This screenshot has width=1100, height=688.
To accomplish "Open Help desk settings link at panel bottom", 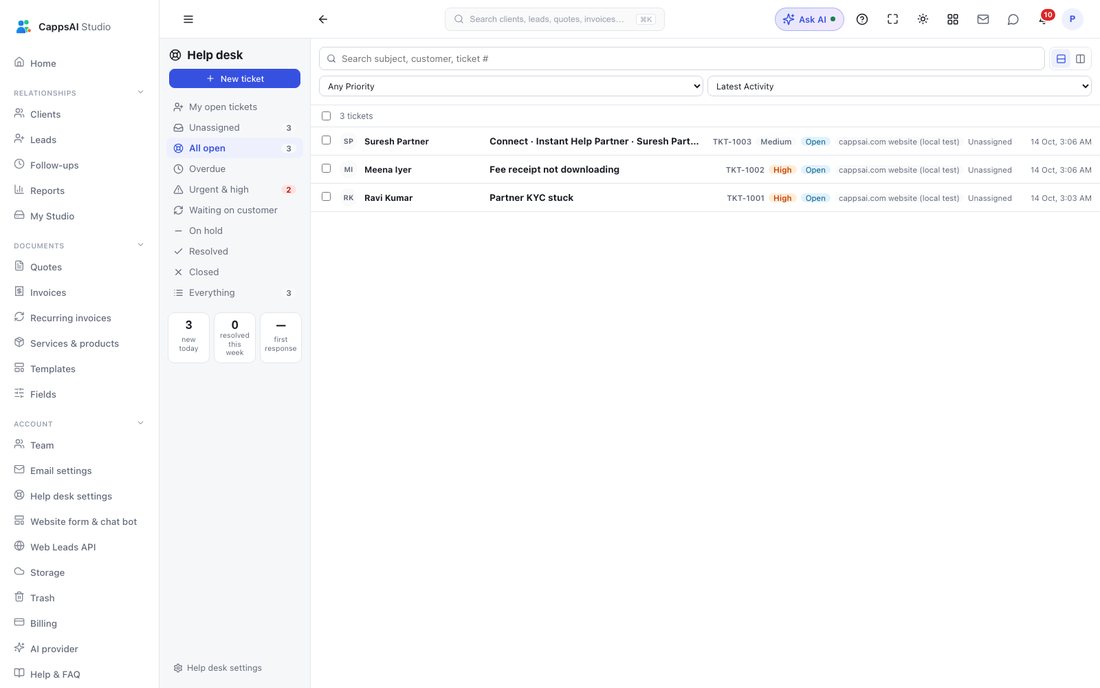I will (x=217, y=668).
